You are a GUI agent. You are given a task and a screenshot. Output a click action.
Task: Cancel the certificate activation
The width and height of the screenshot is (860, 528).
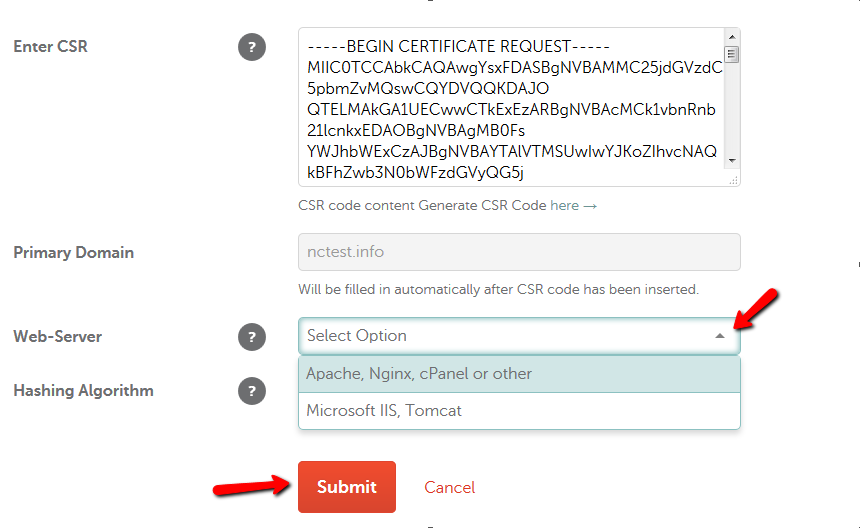449,487
